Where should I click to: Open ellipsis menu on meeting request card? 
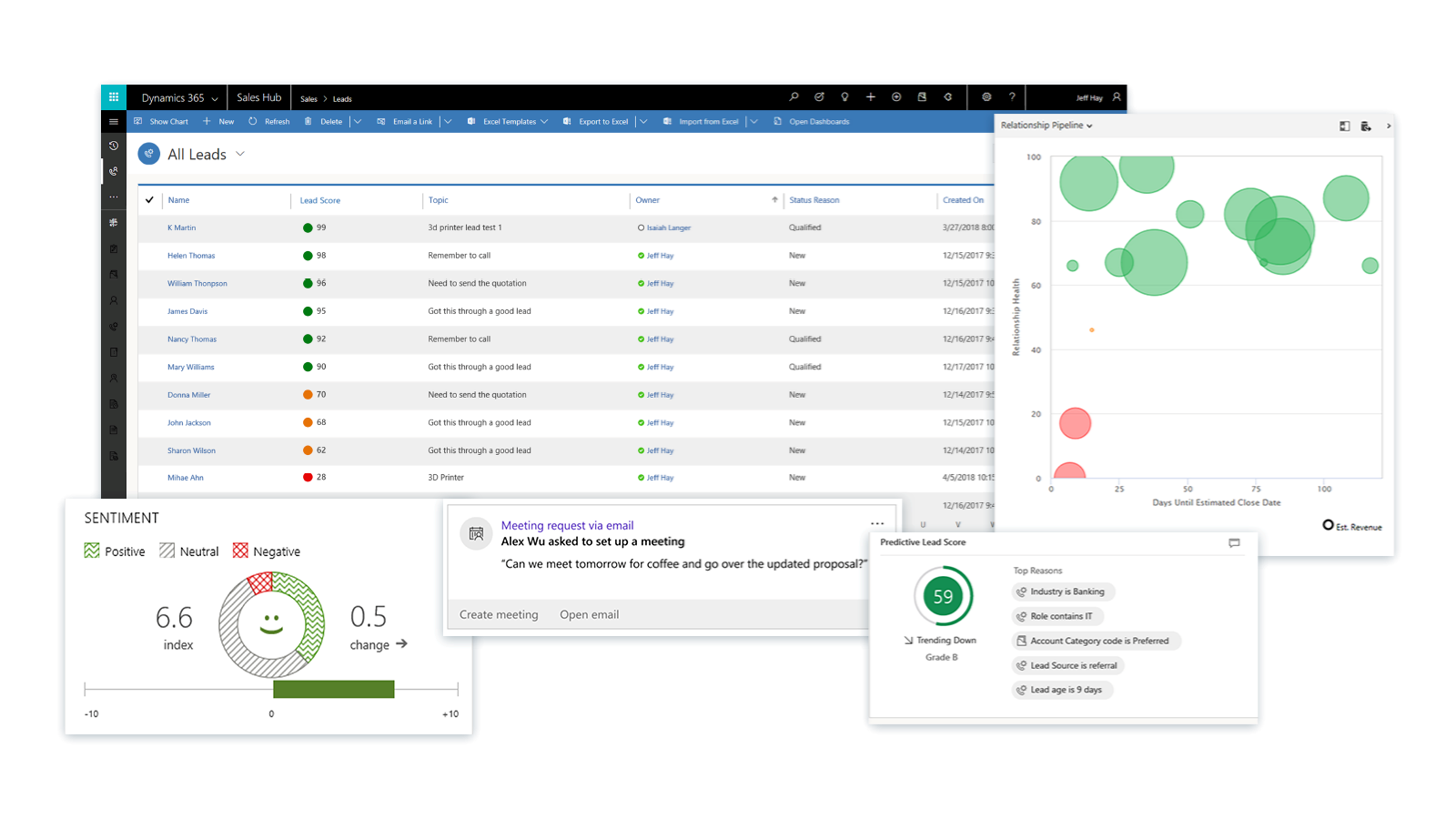point(877,524)
